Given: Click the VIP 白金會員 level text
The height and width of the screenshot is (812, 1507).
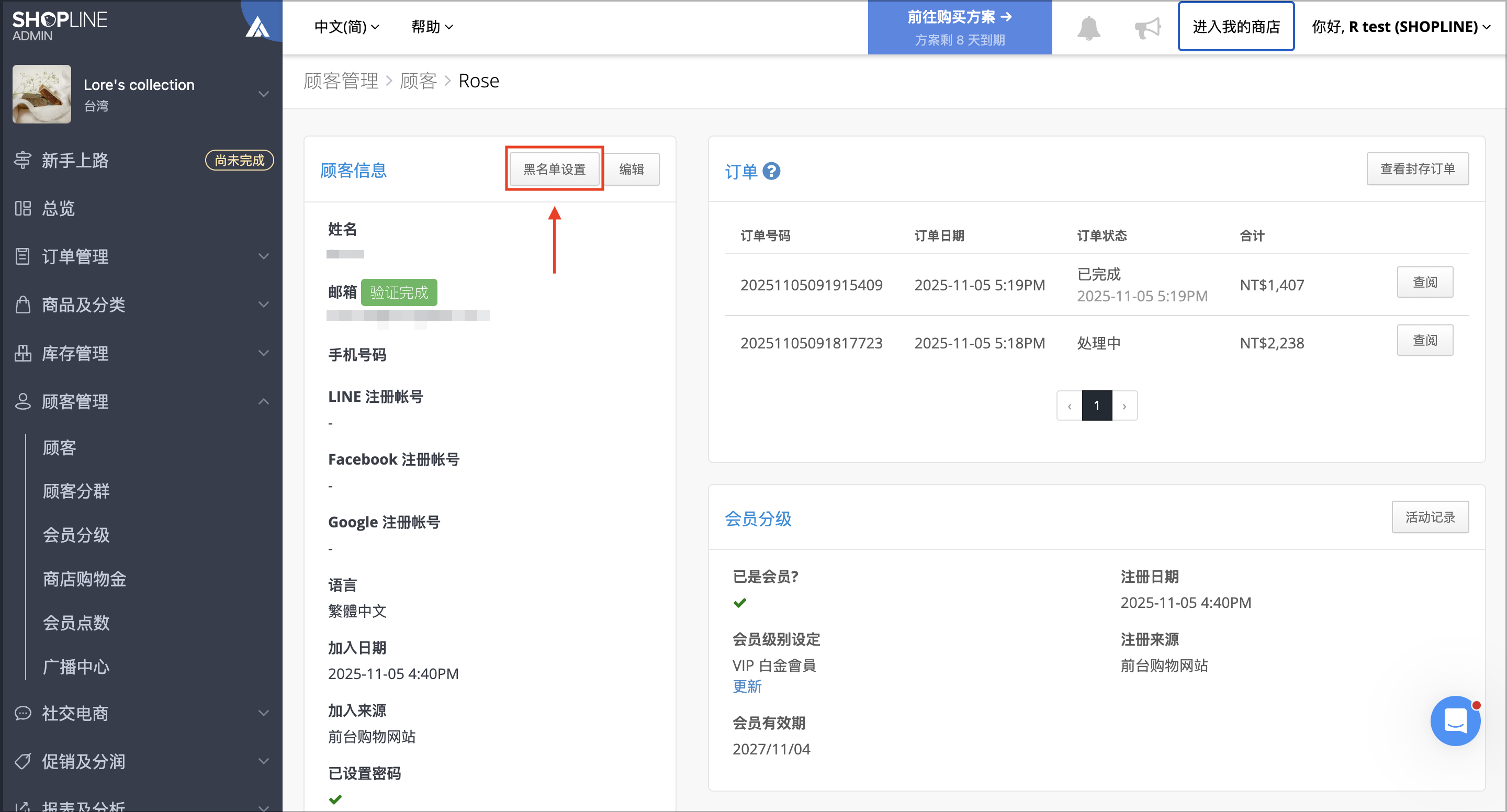Looking at the screenshot, I should coord(774,665).
